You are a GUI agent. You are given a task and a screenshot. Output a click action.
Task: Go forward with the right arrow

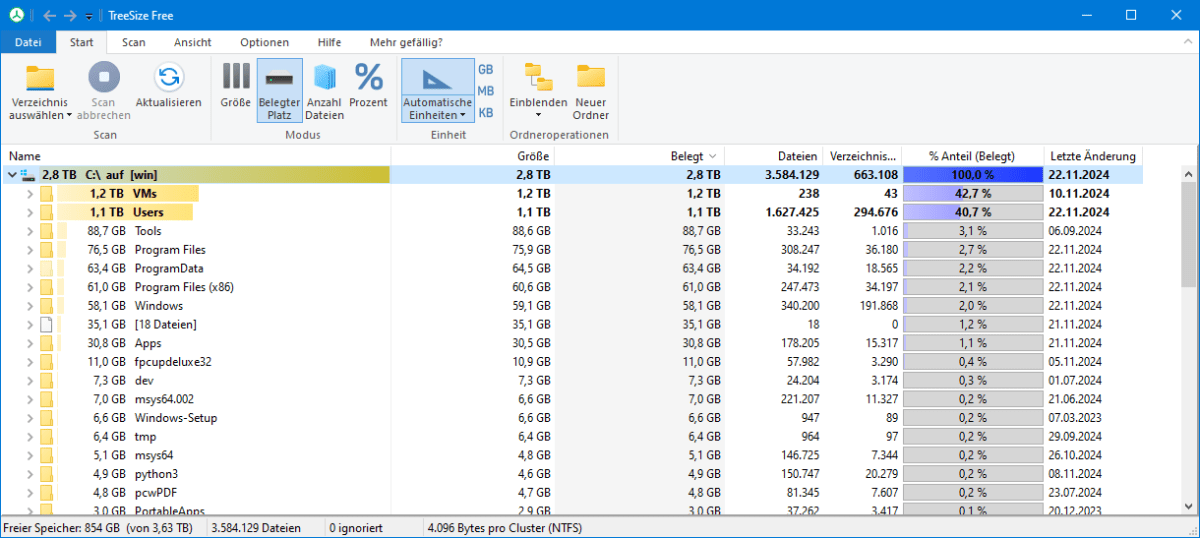click(x=70, y=15)
